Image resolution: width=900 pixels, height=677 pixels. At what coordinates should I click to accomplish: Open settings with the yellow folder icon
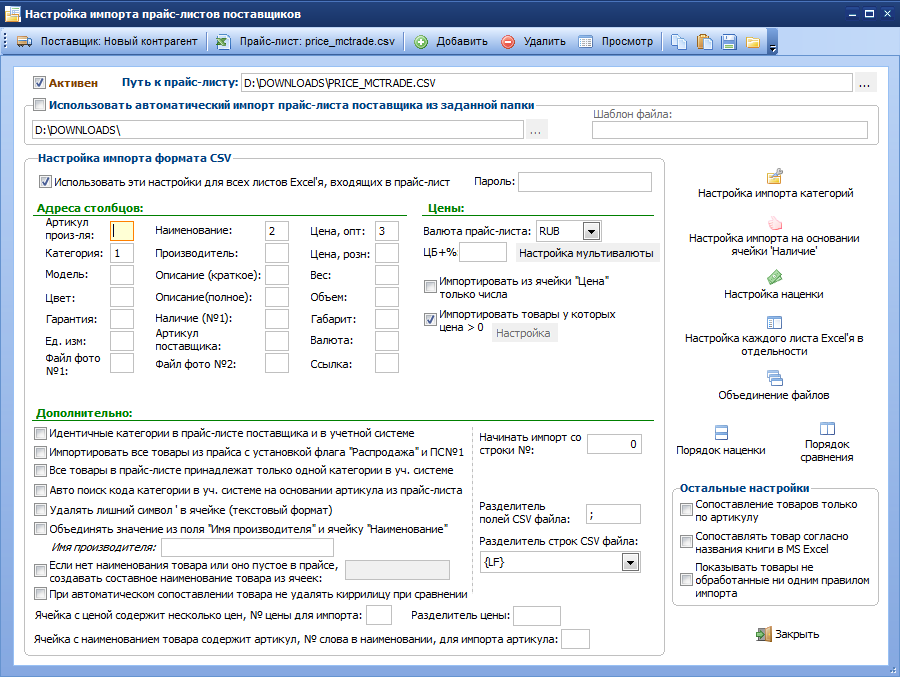pos(753,42)
